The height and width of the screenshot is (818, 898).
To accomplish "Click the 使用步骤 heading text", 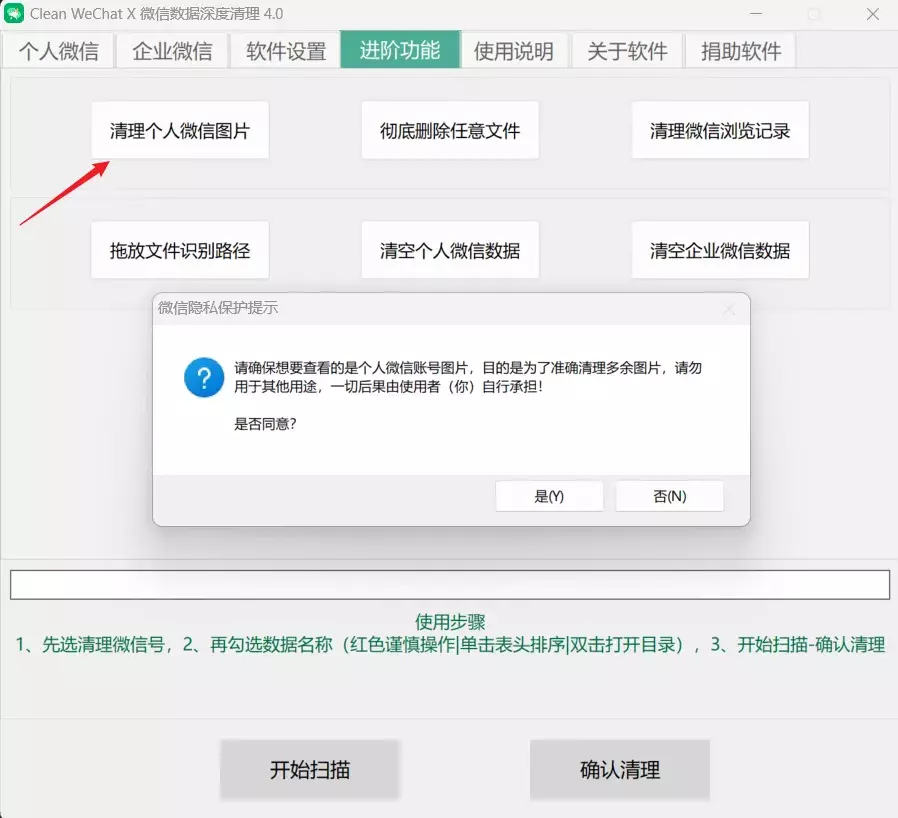I will 450,622.
